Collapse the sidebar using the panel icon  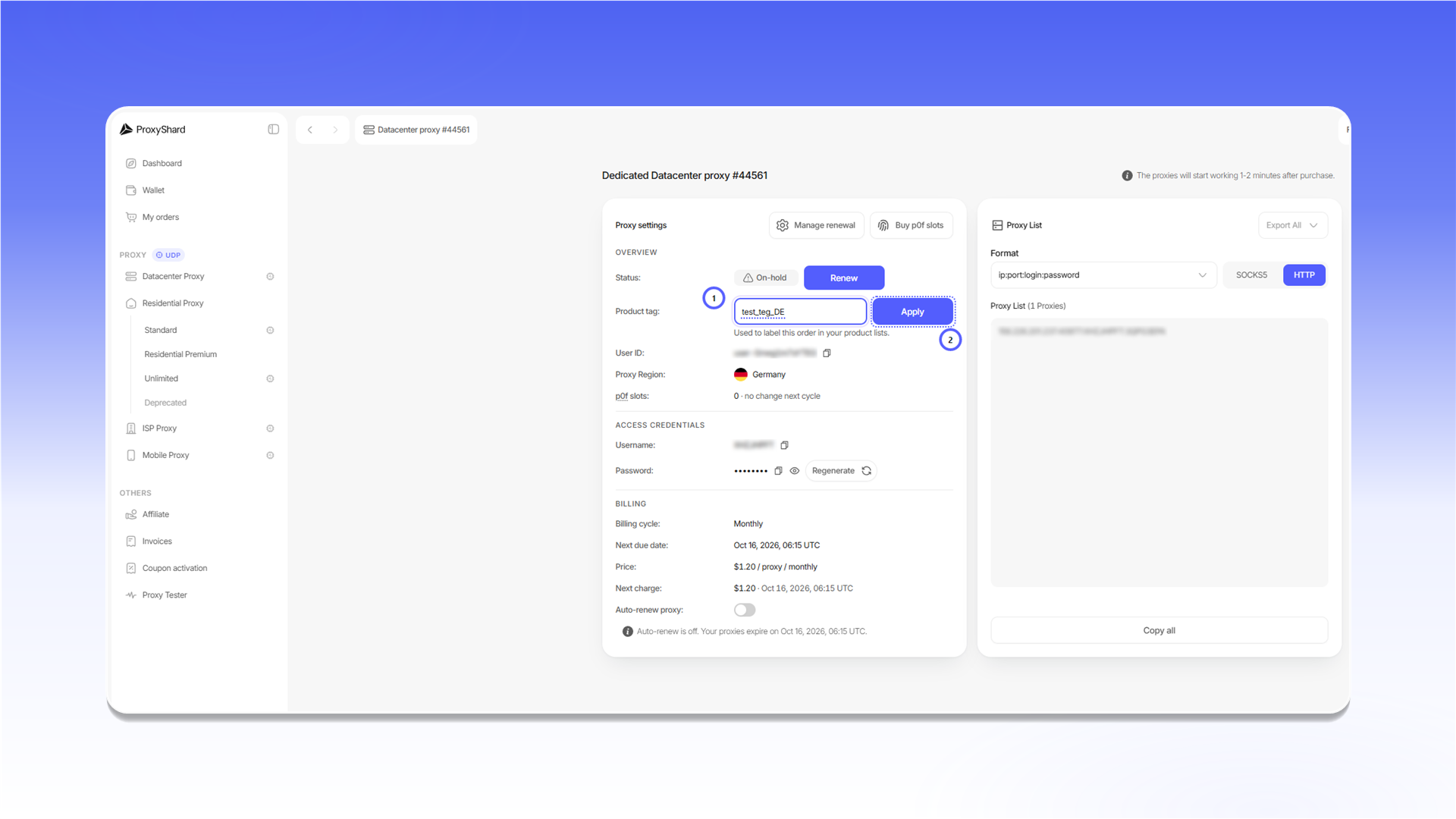(x=273, y=130)
